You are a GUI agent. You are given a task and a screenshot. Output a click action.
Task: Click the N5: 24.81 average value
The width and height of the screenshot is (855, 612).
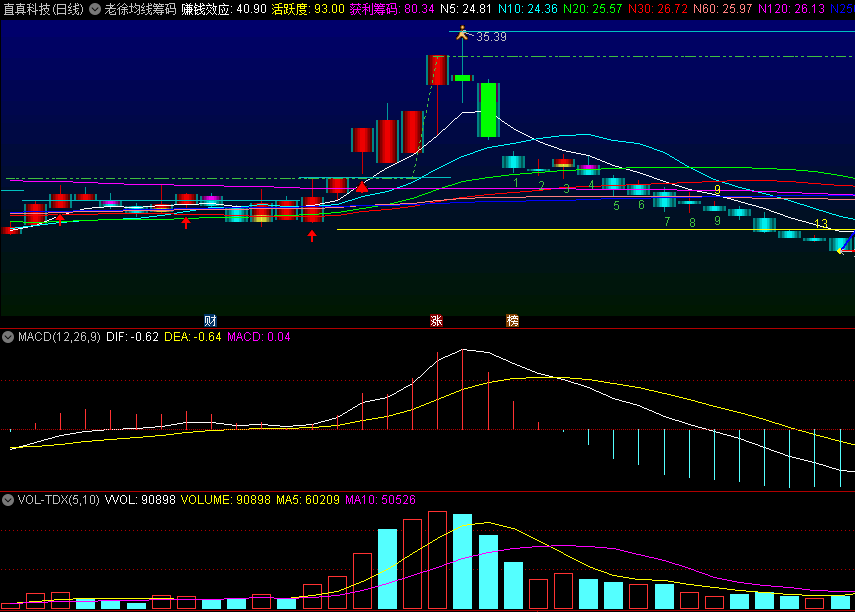click(466, 9)
